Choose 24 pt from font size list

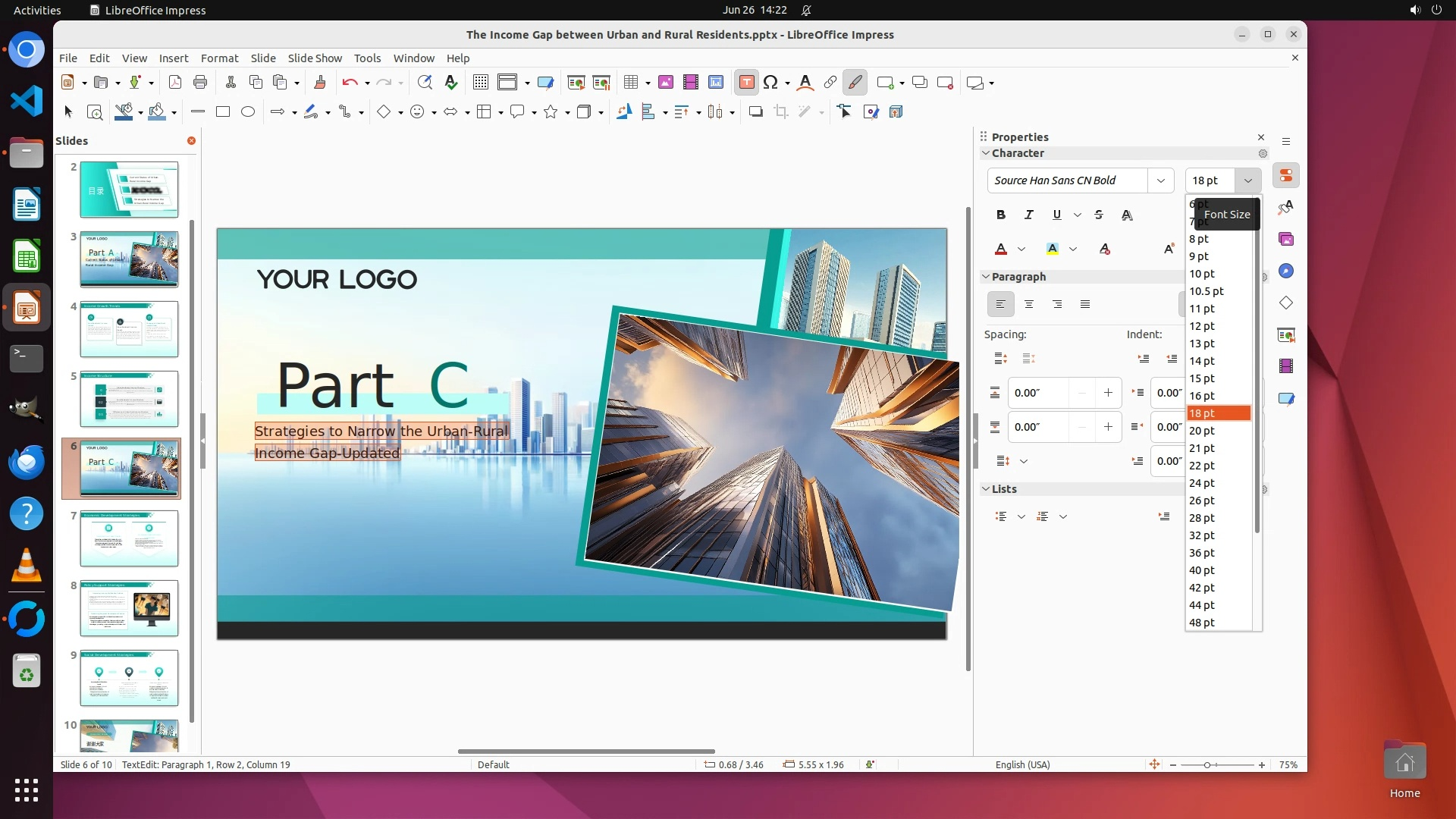[x=1202, y=483]
